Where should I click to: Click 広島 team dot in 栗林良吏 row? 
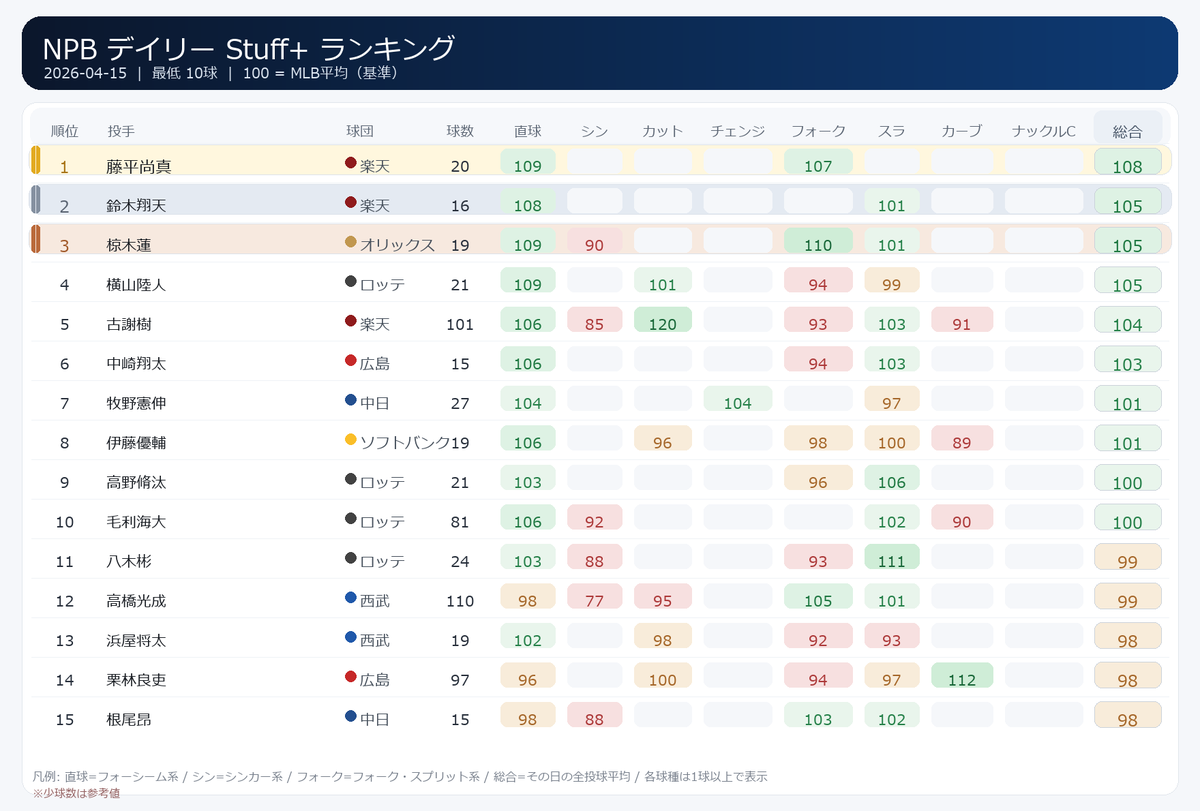coord(351,676)
